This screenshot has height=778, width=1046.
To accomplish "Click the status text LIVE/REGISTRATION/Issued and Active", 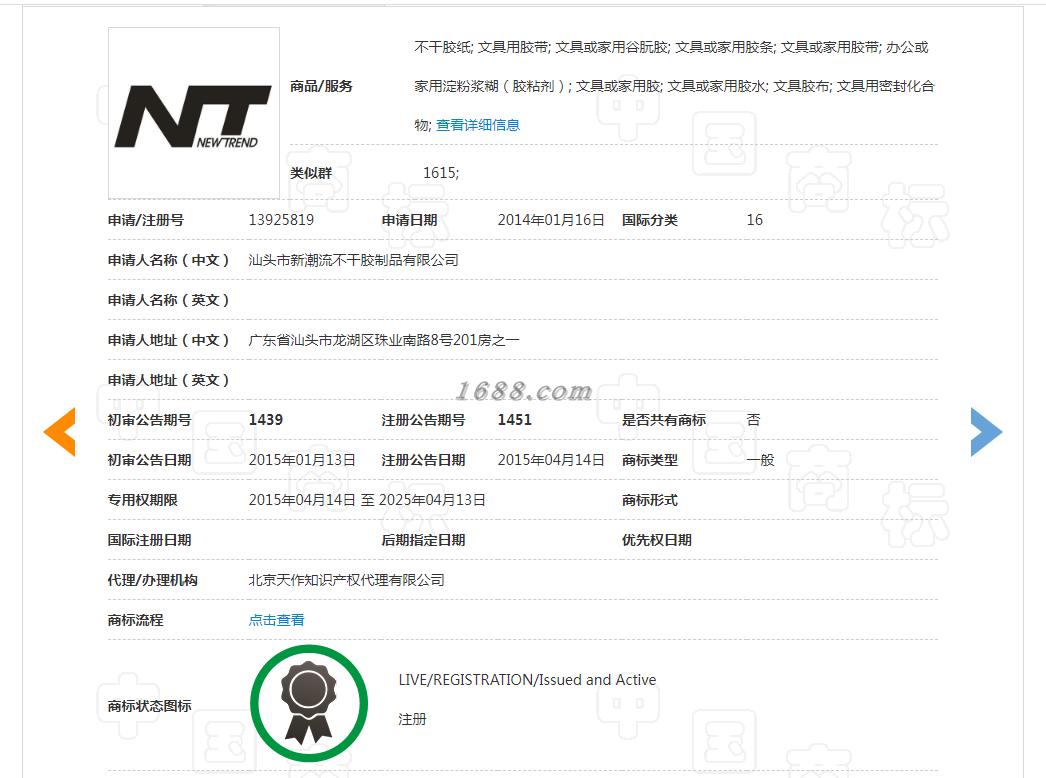I will 527,680.
